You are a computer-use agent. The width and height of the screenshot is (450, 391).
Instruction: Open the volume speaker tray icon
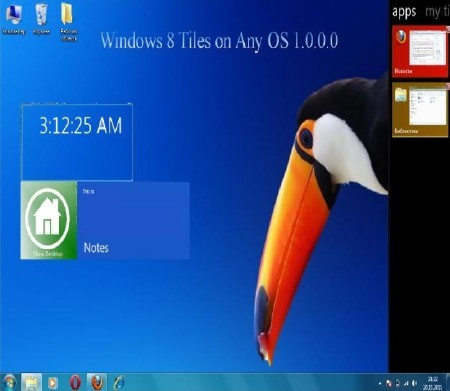click(x=414, y=384)
